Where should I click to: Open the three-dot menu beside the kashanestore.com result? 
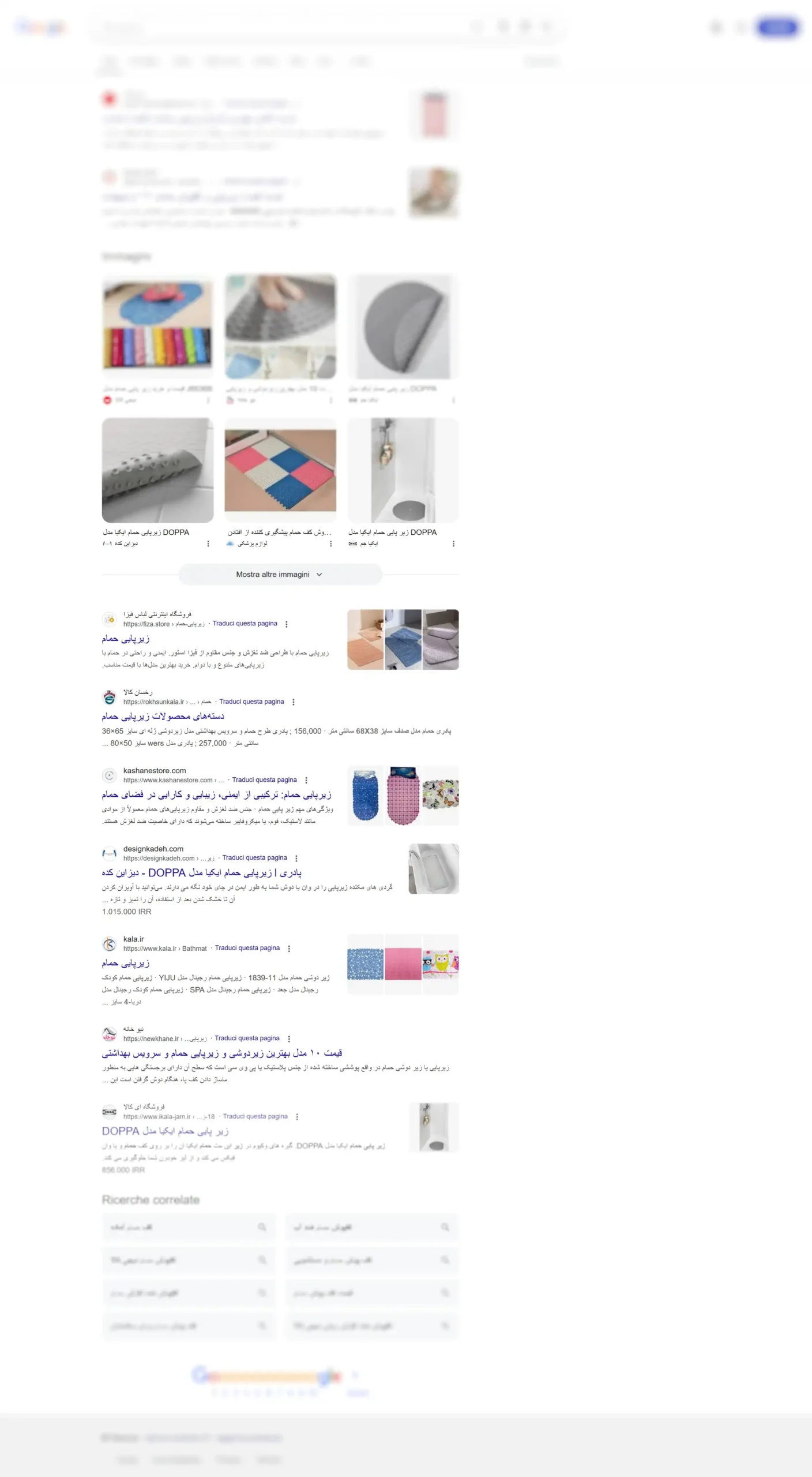(x=306, y=780)
